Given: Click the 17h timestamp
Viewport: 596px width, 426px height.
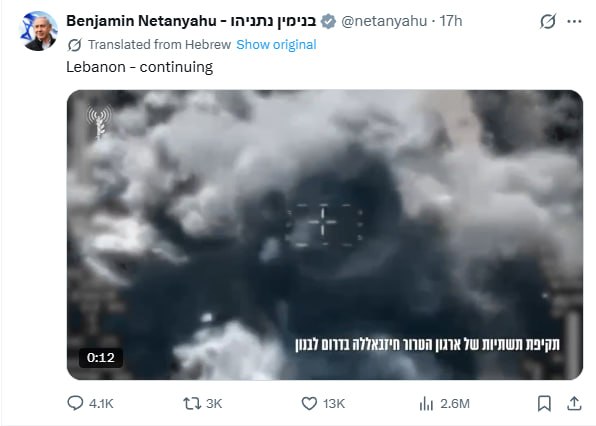Looking at the screenshot, I should click(451, 21).
